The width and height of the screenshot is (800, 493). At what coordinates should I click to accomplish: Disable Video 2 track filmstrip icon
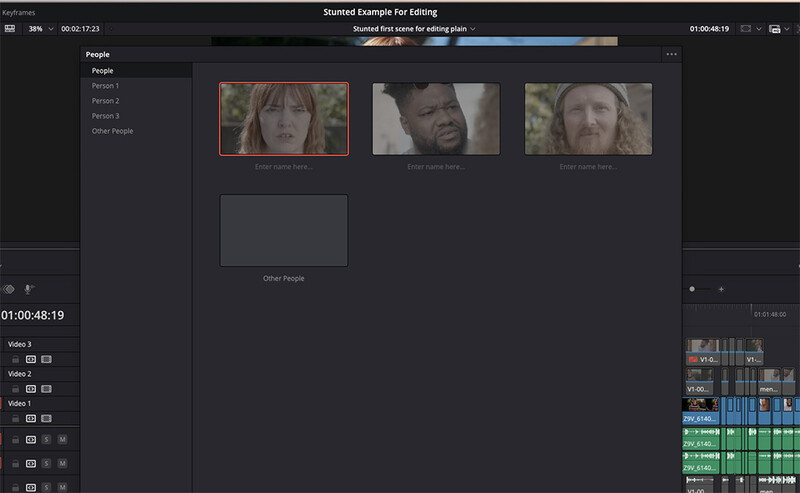[46, 389]
